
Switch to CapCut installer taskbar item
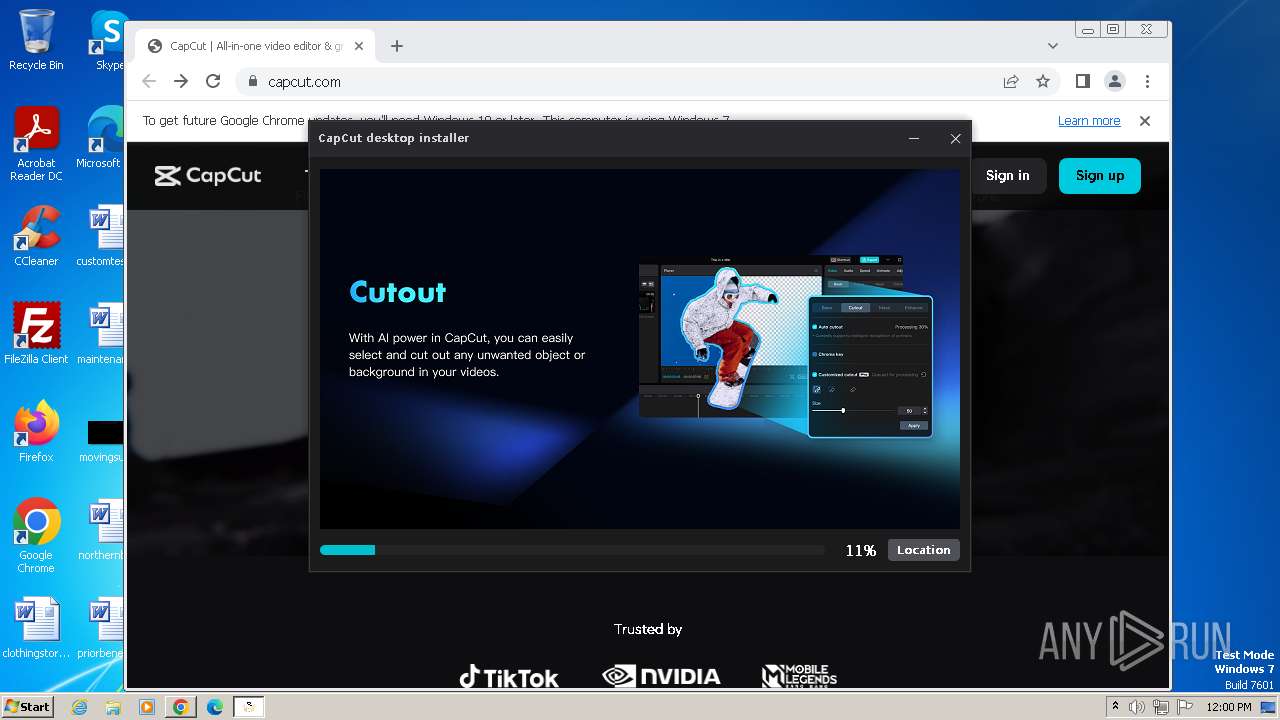pos(249,707)
